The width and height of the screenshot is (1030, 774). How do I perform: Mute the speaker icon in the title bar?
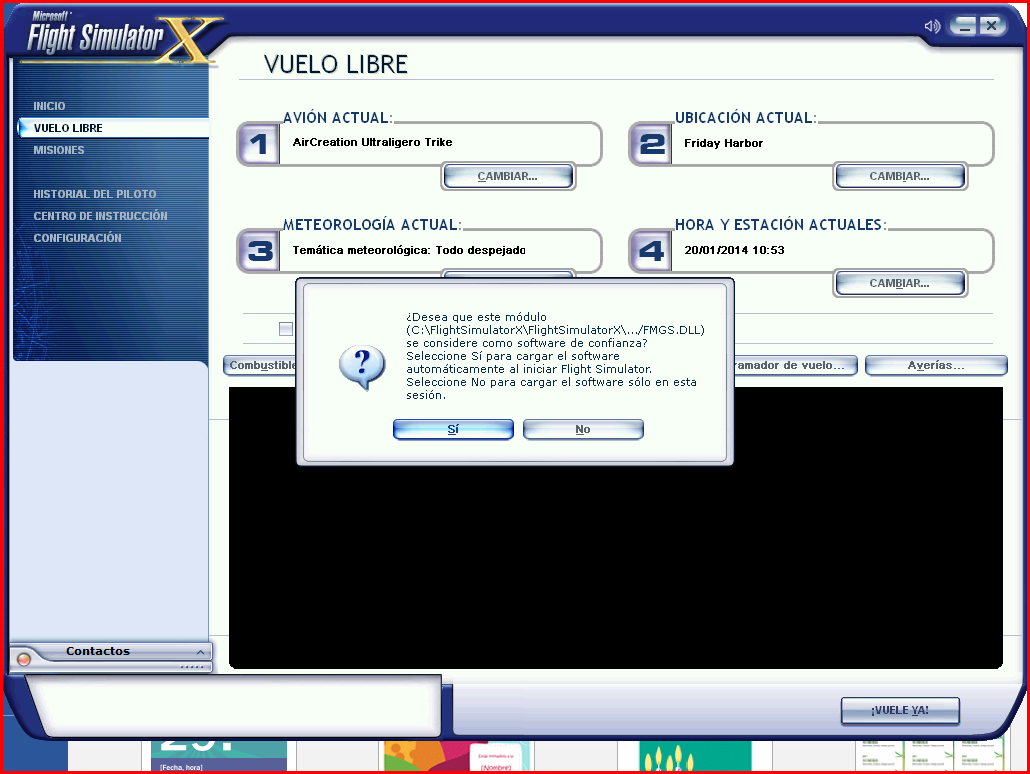tap(931, 26)
